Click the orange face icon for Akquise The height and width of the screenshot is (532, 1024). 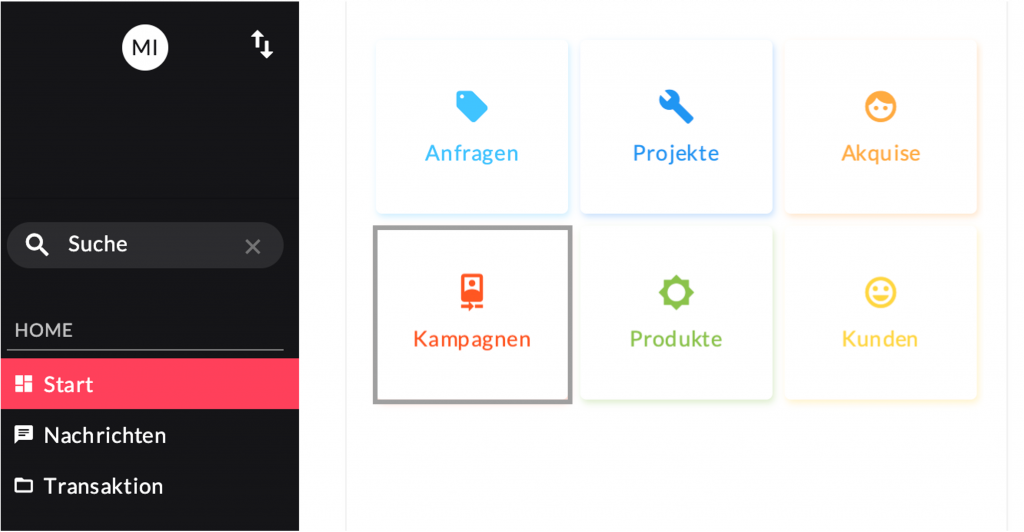[x=880, y=106]
